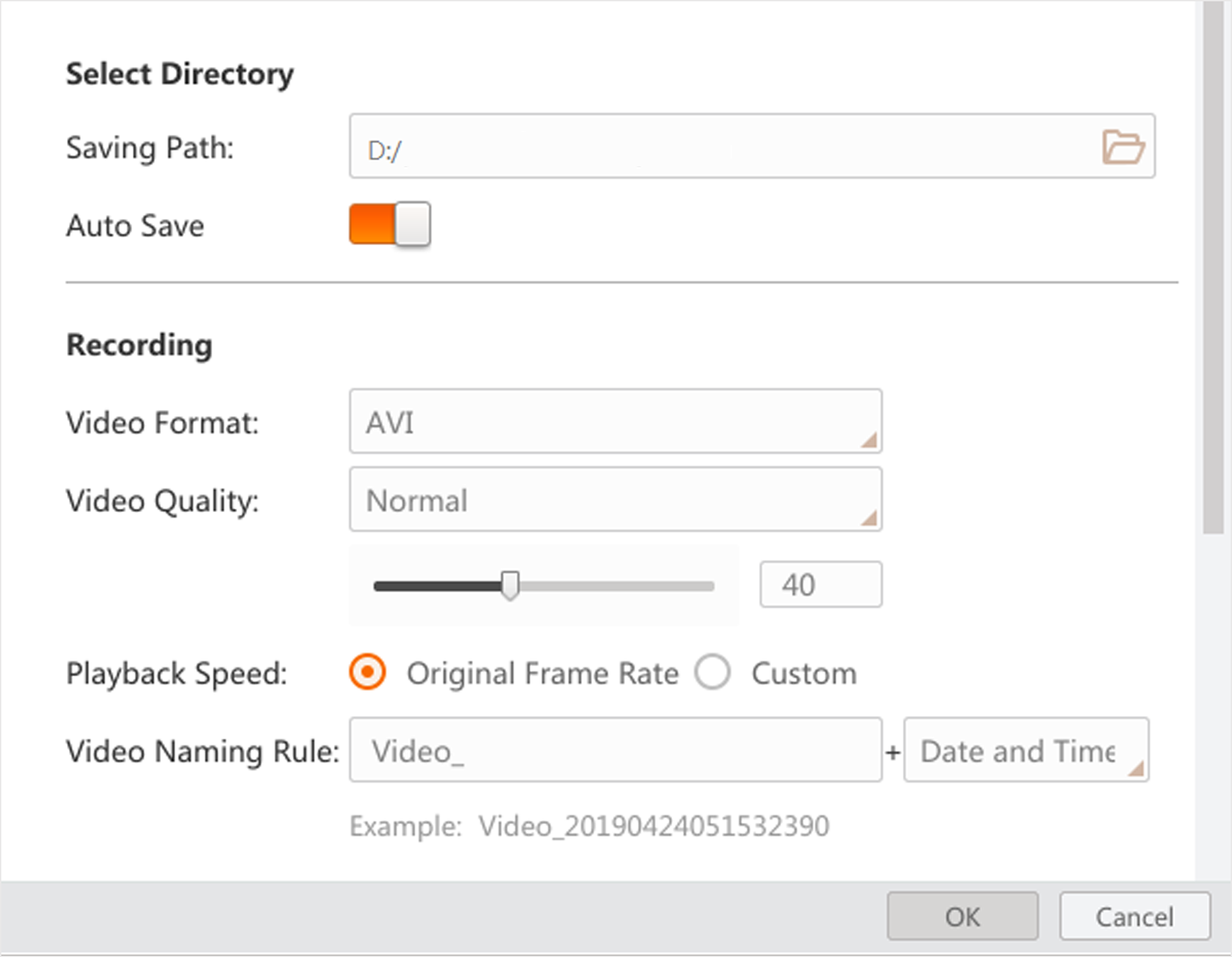Confirm settings with the OK button

tap(962, 916)
